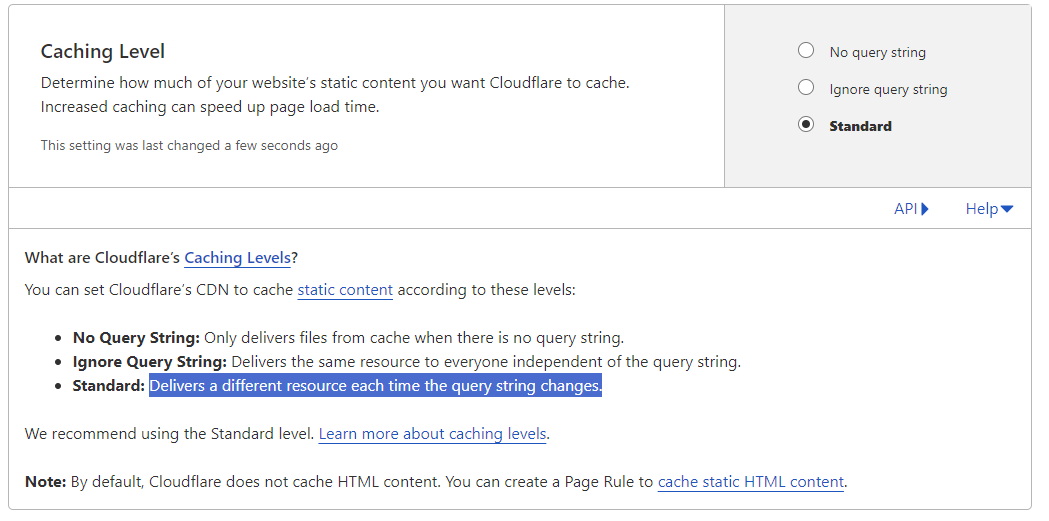
Task: Click the 'No query string' option label
Action: coord(877,52)
